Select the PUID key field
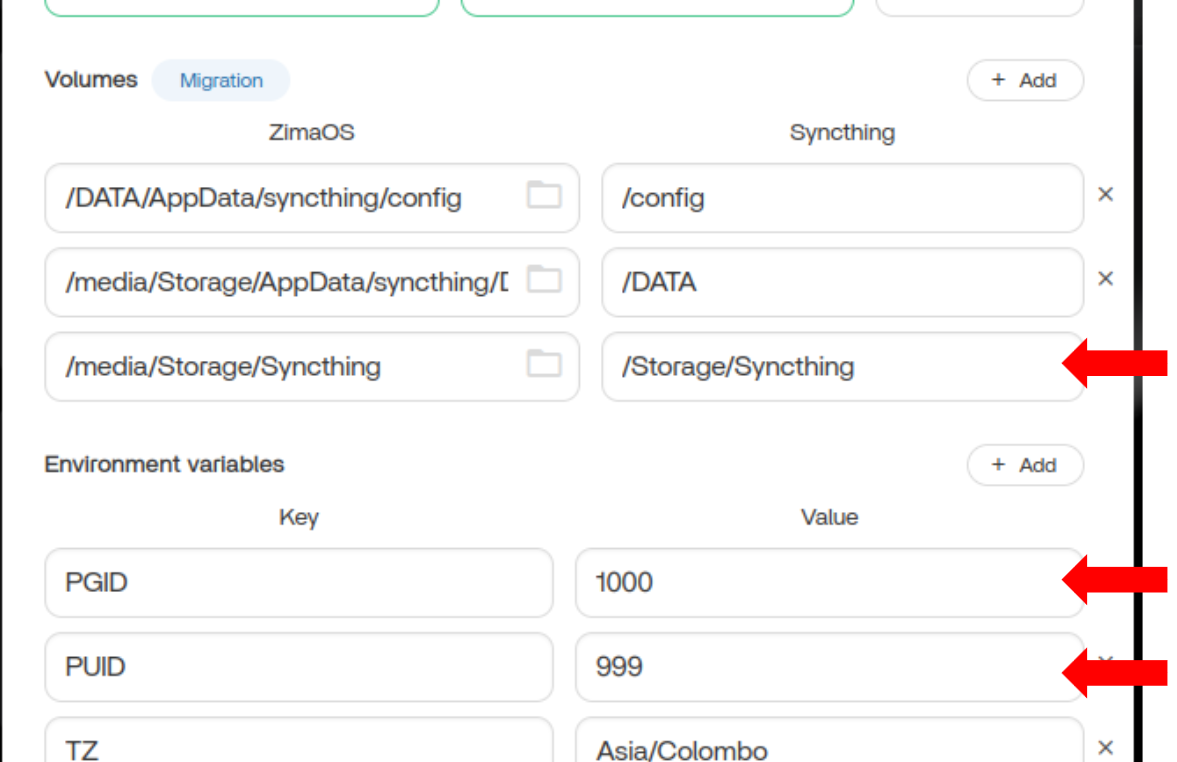 (x=298, y=666)
